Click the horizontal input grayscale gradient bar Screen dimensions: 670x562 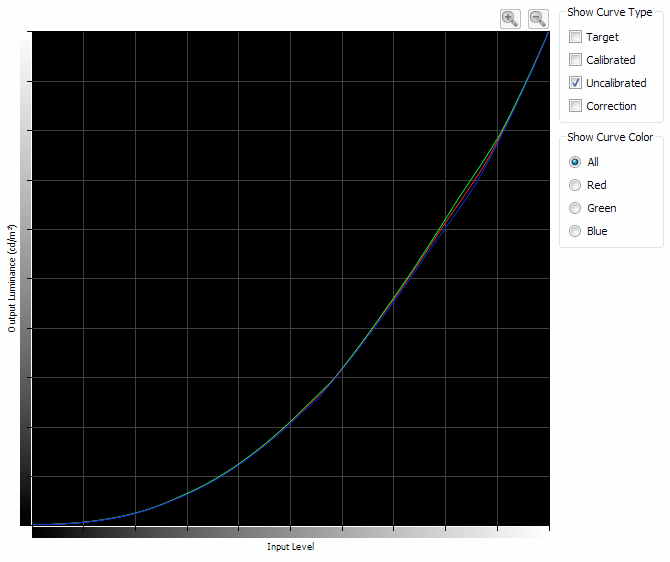pos(291,532)
